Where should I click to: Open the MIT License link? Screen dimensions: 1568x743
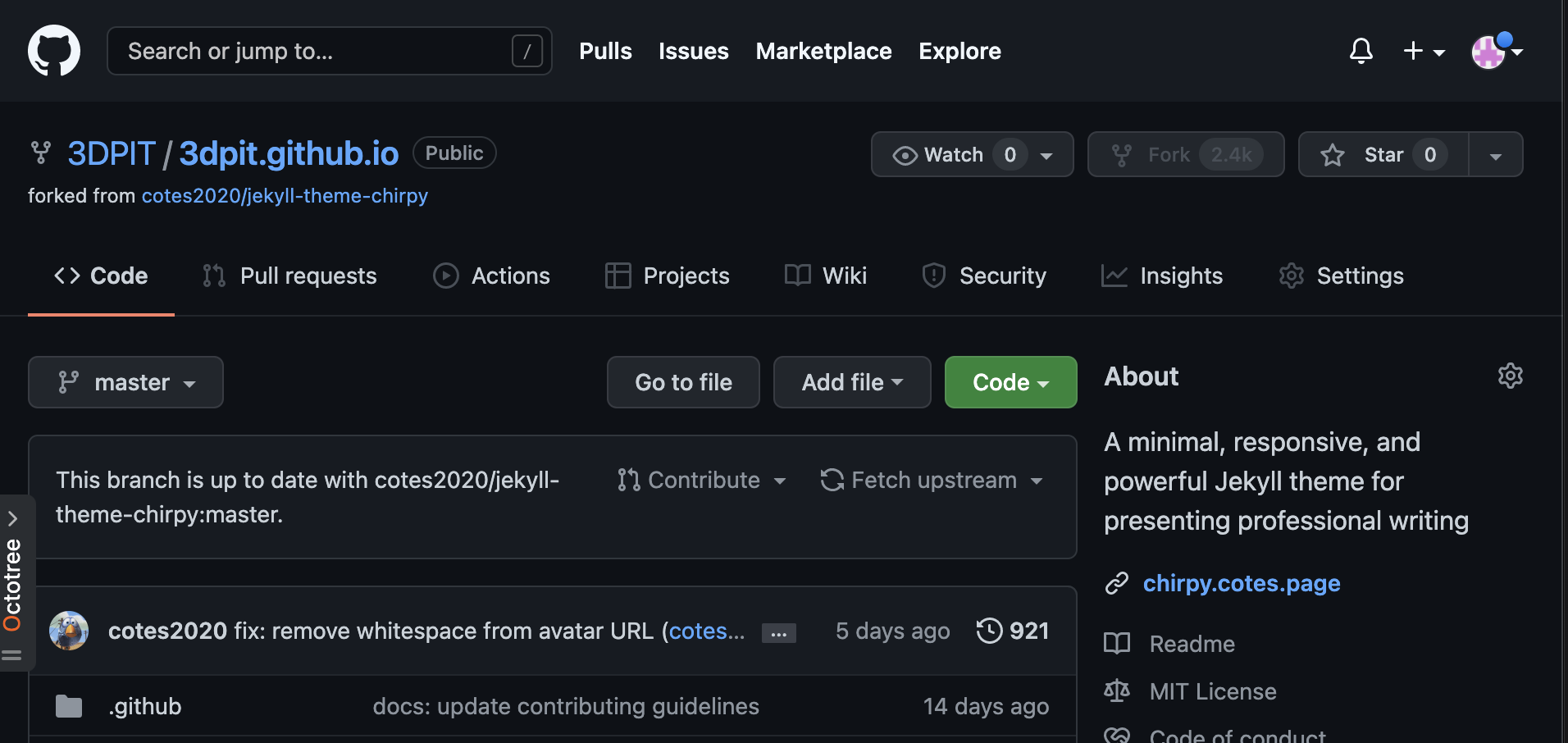pyautogui.click(x=1213, y=691)
